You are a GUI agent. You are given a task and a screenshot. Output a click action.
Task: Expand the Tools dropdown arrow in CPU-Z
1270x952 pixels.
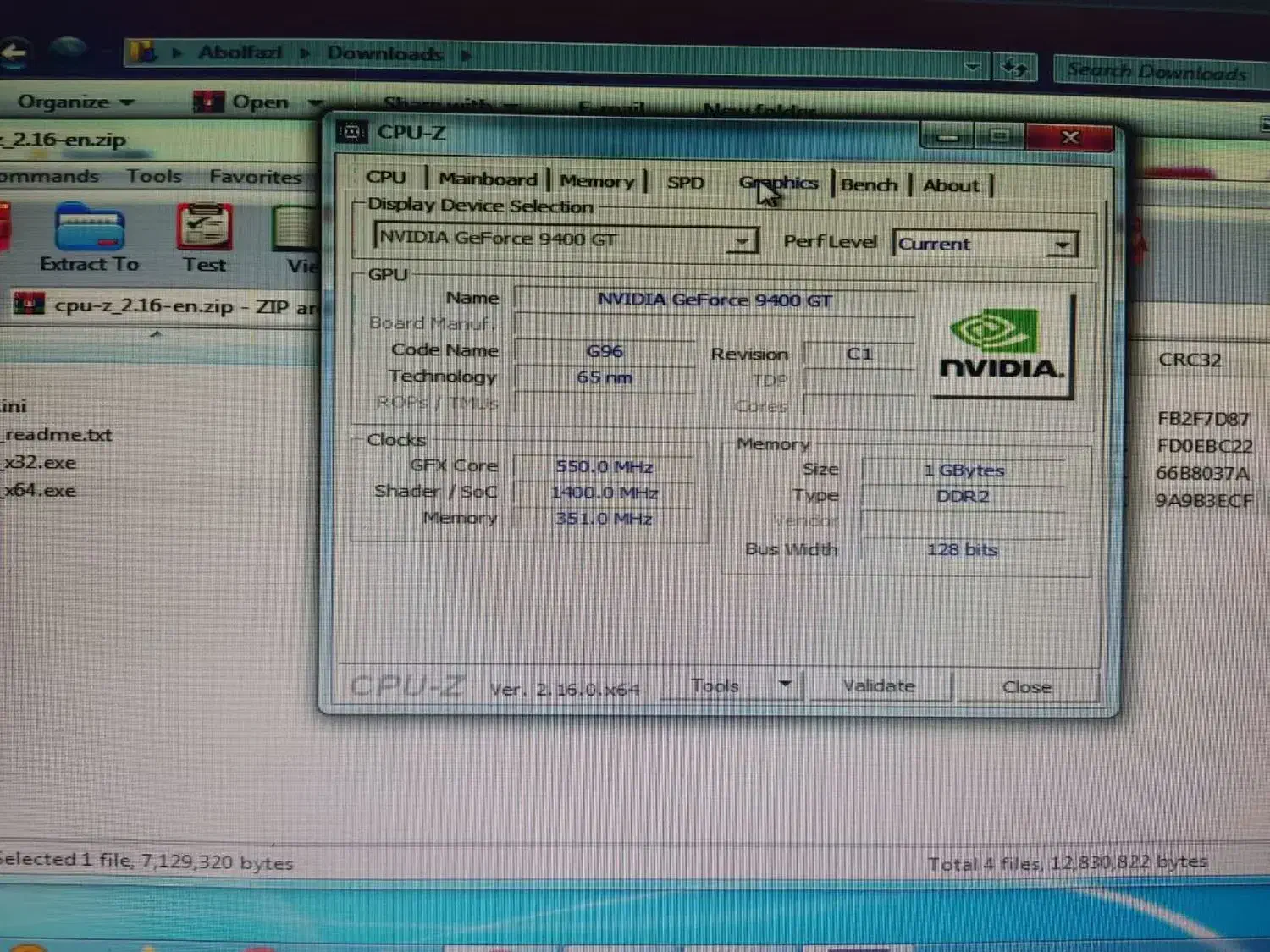(785, 683)
